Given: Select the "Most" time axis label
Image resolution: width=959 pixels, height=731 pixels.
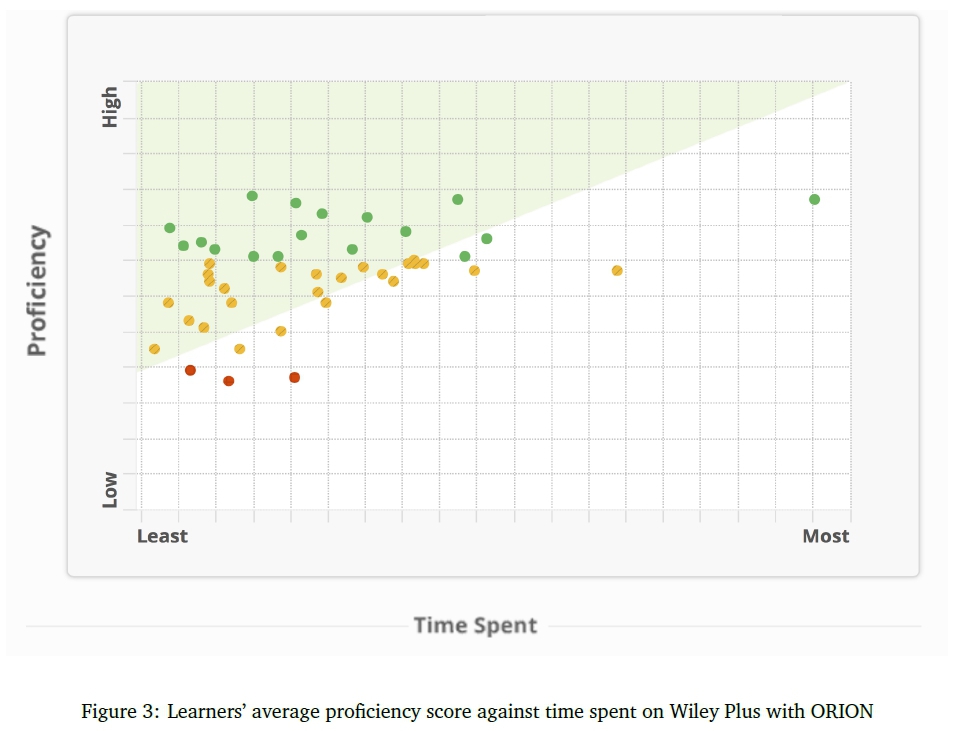Looking at the screenshot, I should [825, 536].
